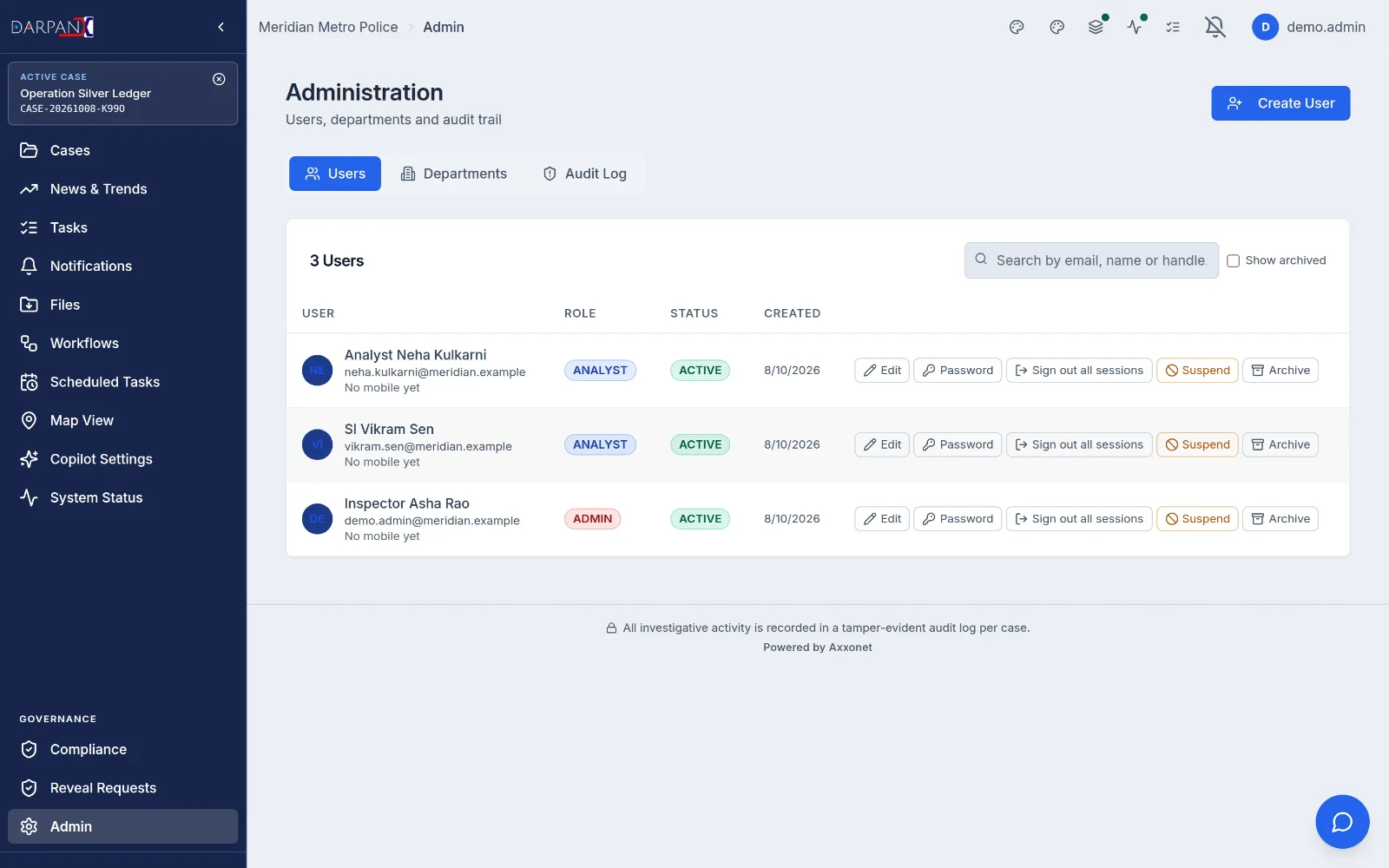Edit Analyst Neha Kulkarni's account
The width and height of the screenshot is (1389, 868).
coord(882,371)
